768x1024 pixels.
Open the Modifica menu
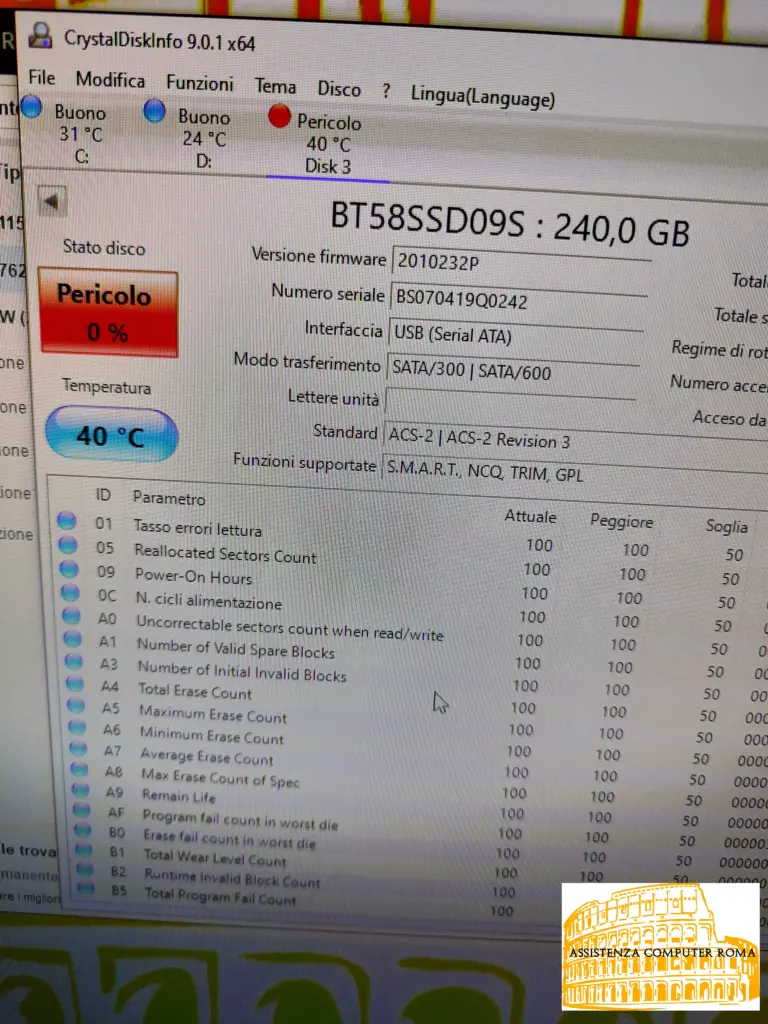110,80
